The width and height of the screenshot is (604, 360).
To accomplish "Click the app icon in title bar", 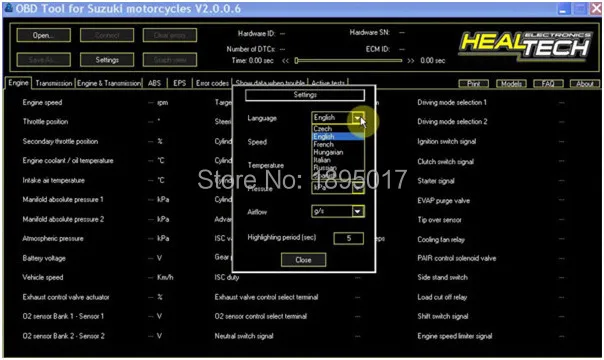I will pos(9,8).
